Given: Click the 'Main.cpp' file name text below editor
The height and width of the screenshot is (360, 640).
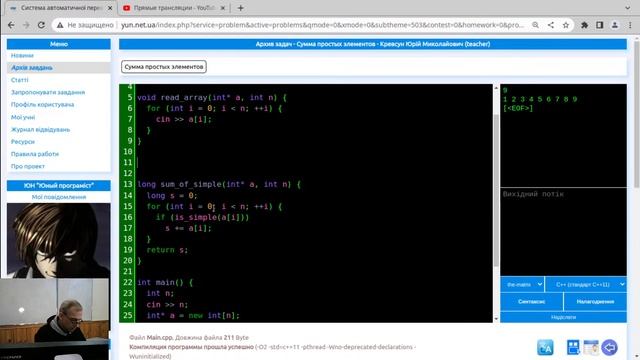Looking at the screenshot, I should click(160, 338).
